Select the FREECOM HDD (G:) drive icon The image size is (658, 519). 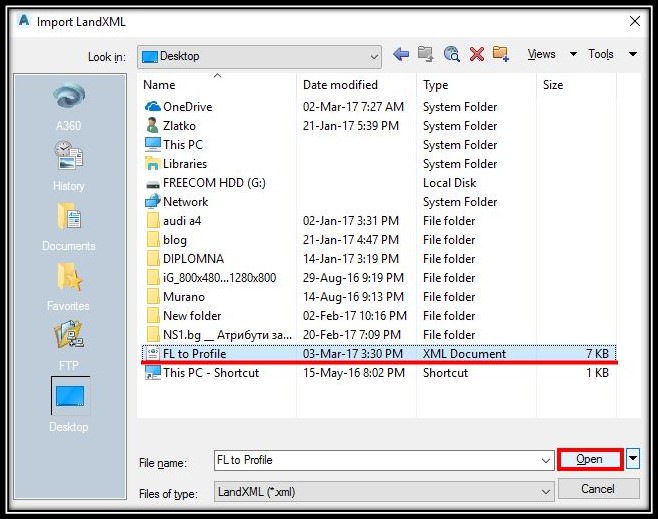click(153, 183)
